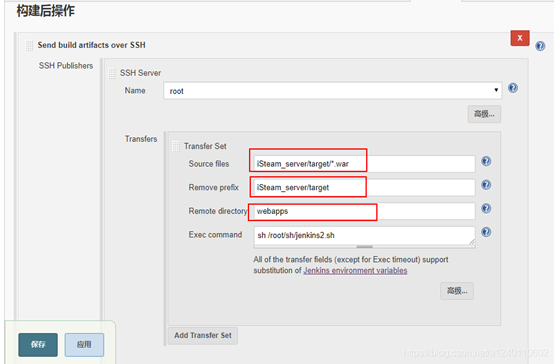Expand advanced options in the Transfer Set
This screenshot has width=554, height=364.
point(457,291)
